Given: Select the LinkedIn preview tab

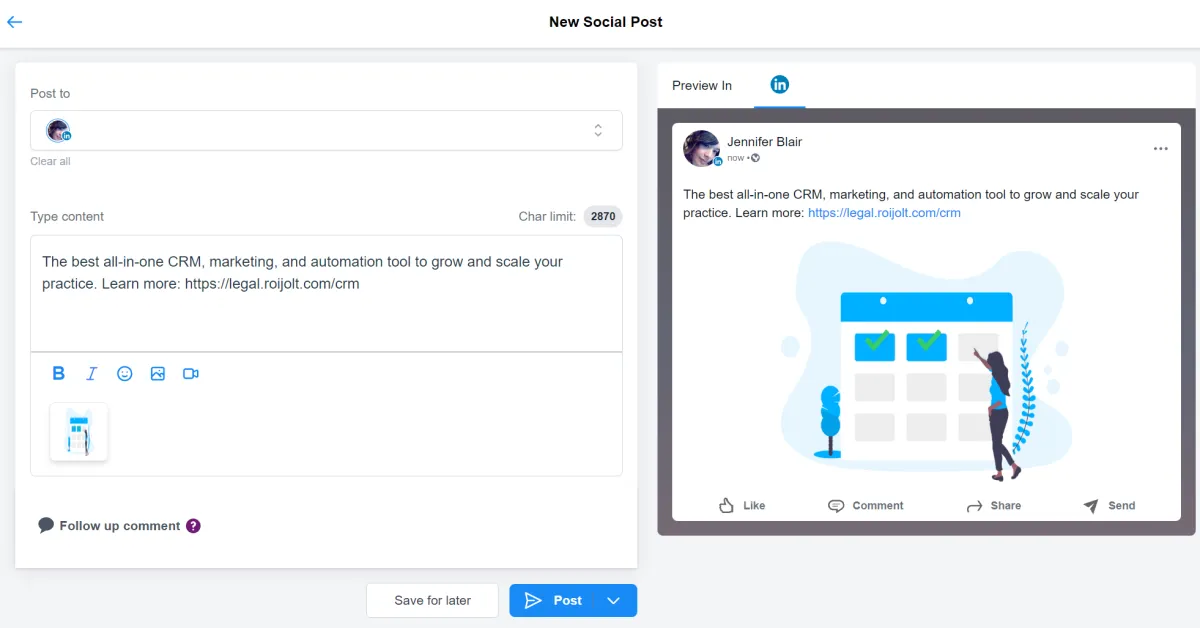Looking at the screenshot, I should pyautogui.click(x=779, y=85).
